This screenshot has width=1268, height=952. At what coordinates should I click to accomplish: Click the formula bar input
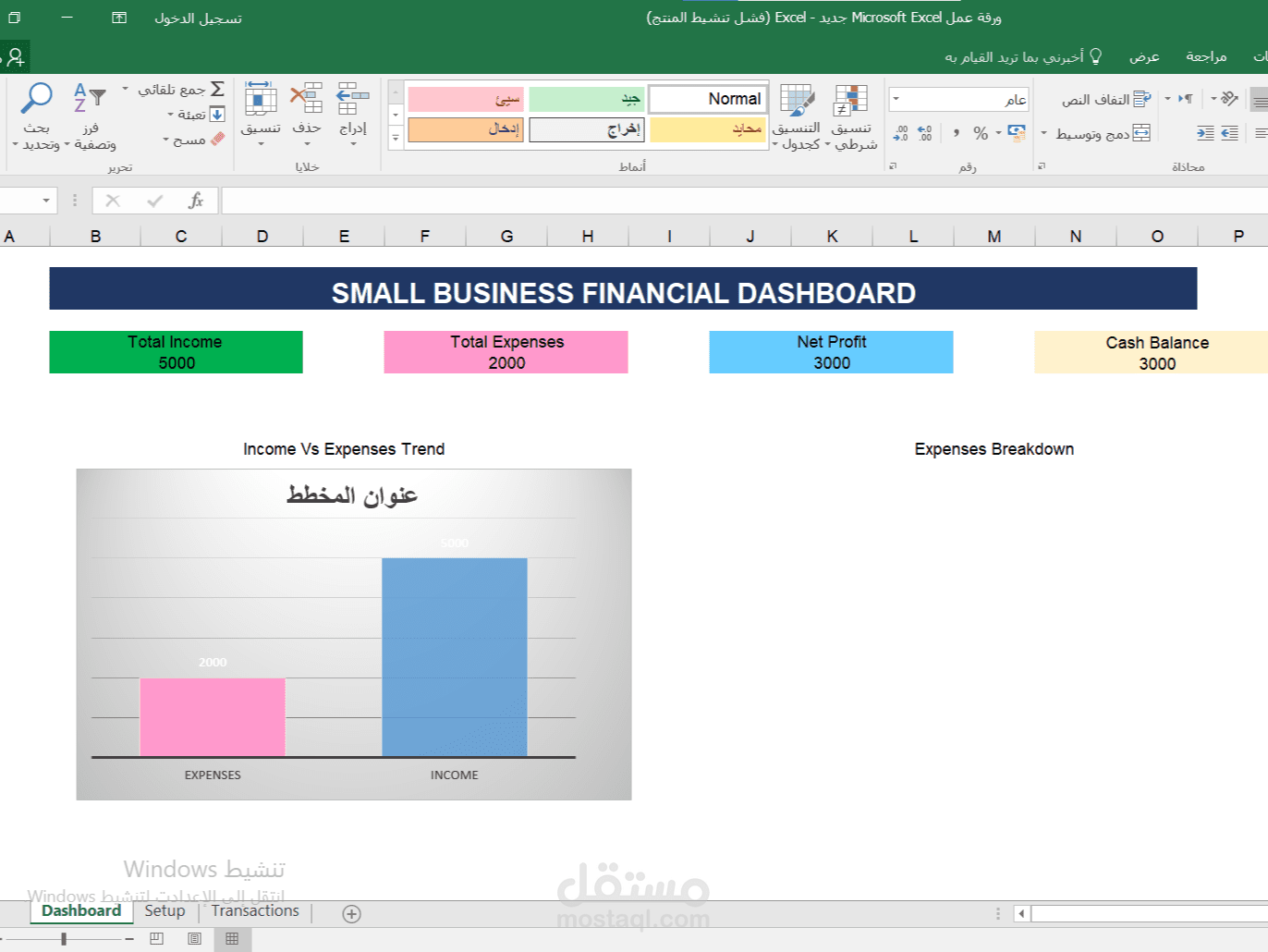(x=744, y=201)
